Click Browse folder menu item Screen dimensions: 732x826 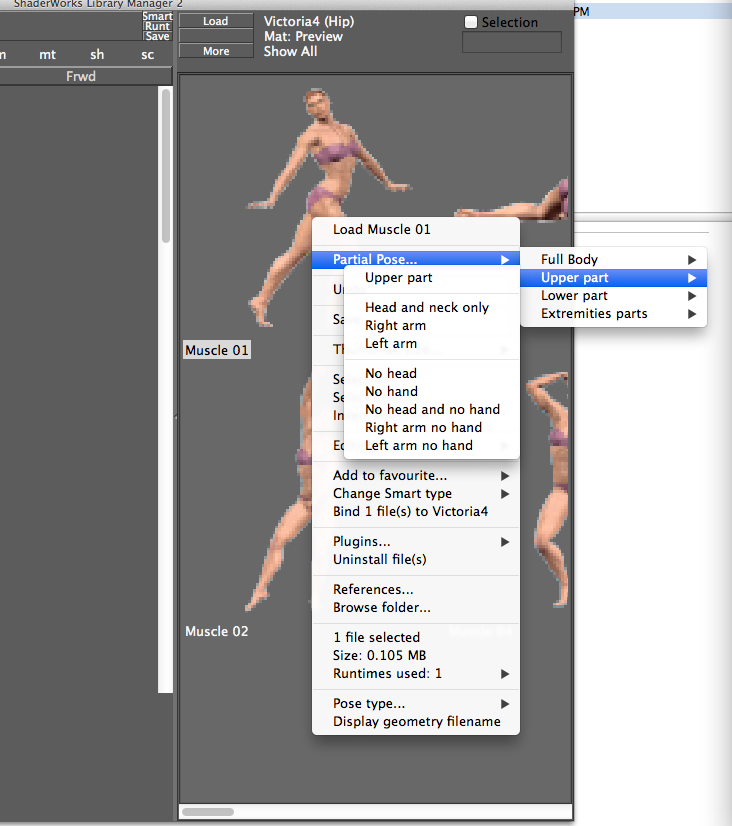coord(381,608)
